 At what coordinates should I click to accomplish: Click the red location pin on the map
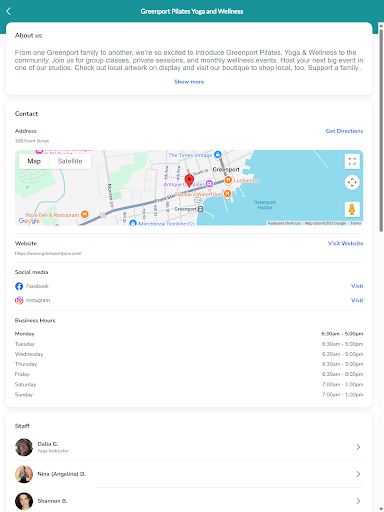[x=189, y=180]
